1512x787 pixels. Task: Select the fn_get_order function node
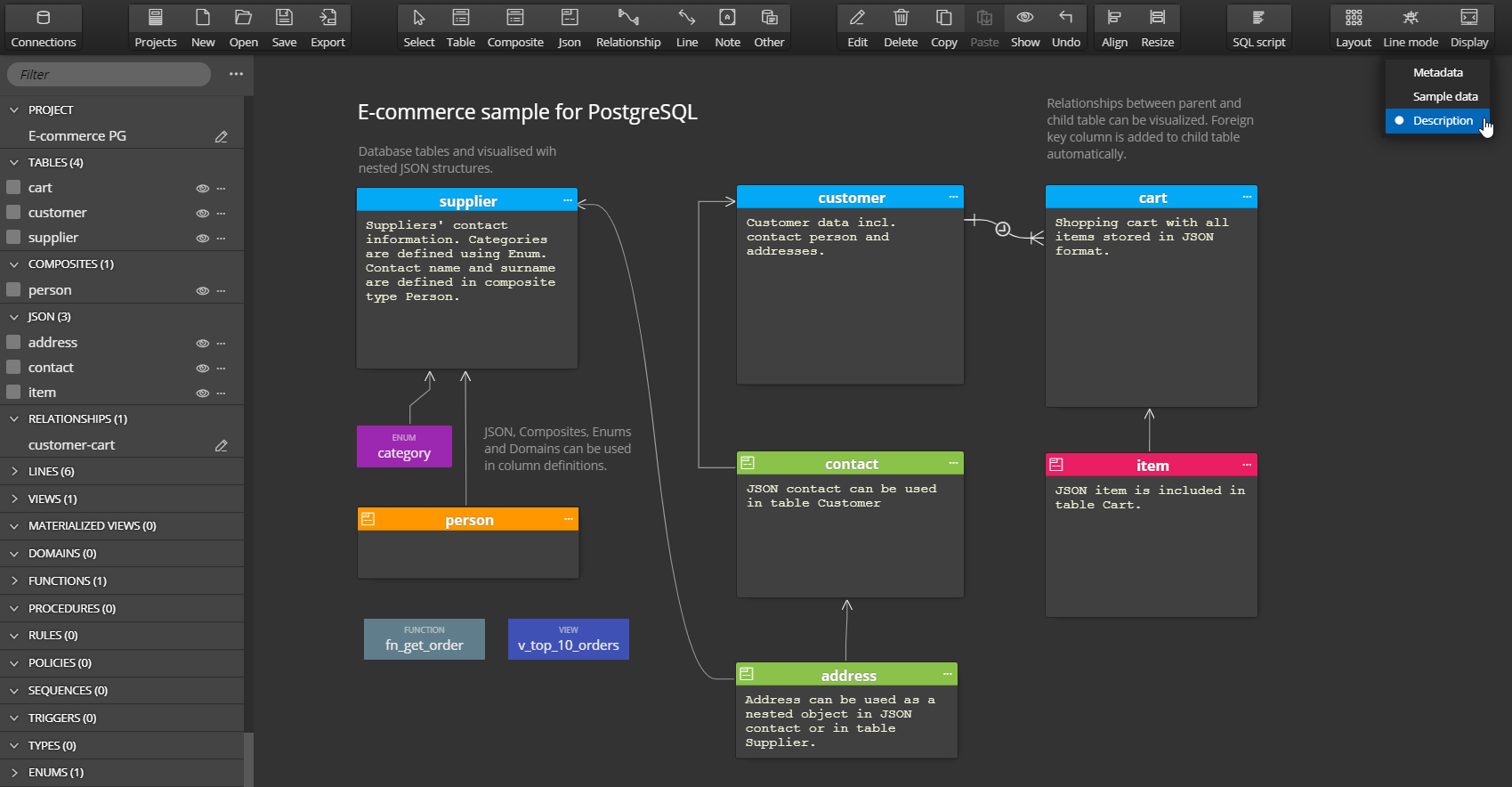[x=424, y=639]
